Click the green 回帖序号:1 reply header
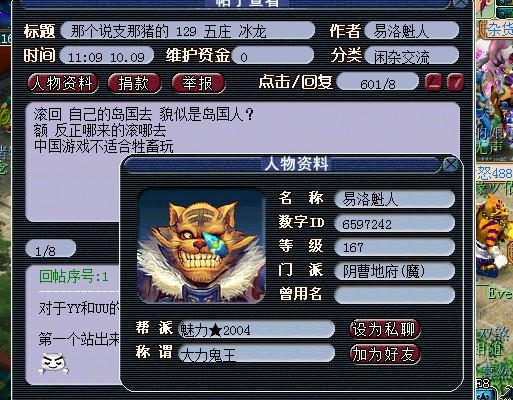Viewport: 513px width, 400px height. pyautogui.click(x=74, y=277)
